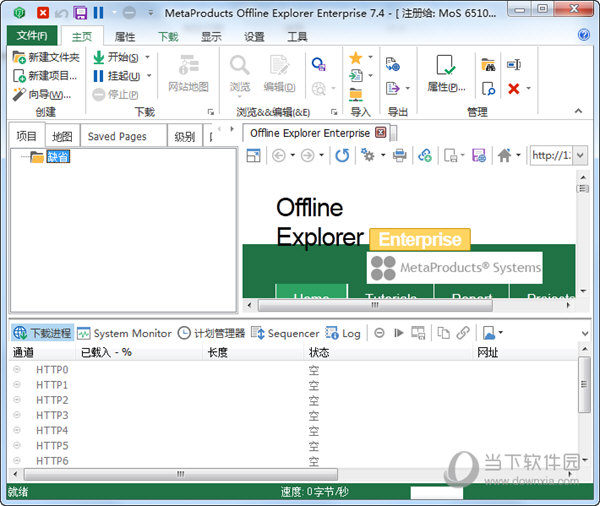
Task: Click the Stop (停止) button
Action: (116, 94)
